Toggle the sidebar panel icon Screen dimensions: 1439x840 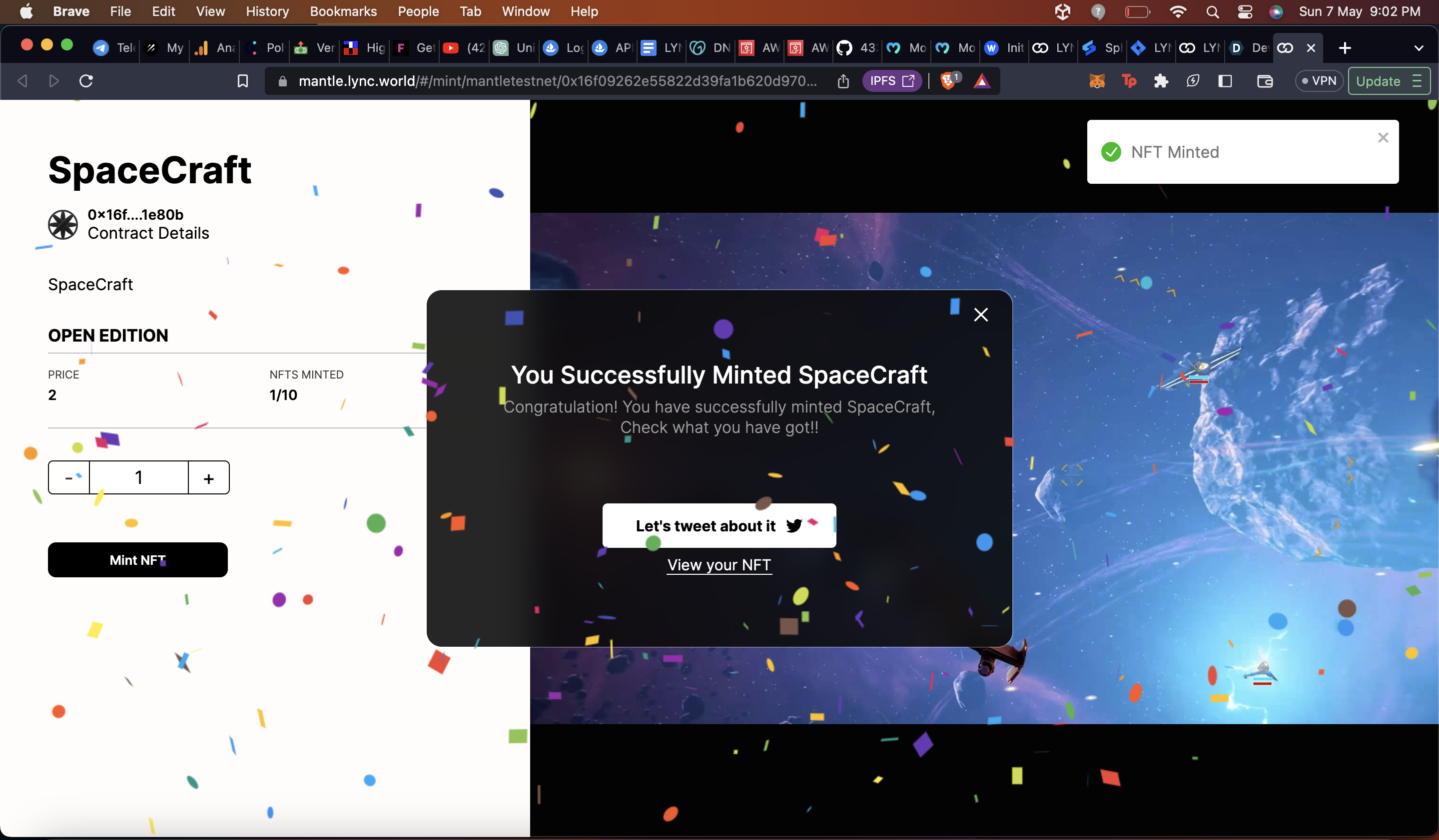pyautogui.click(x=1224, y=81)
